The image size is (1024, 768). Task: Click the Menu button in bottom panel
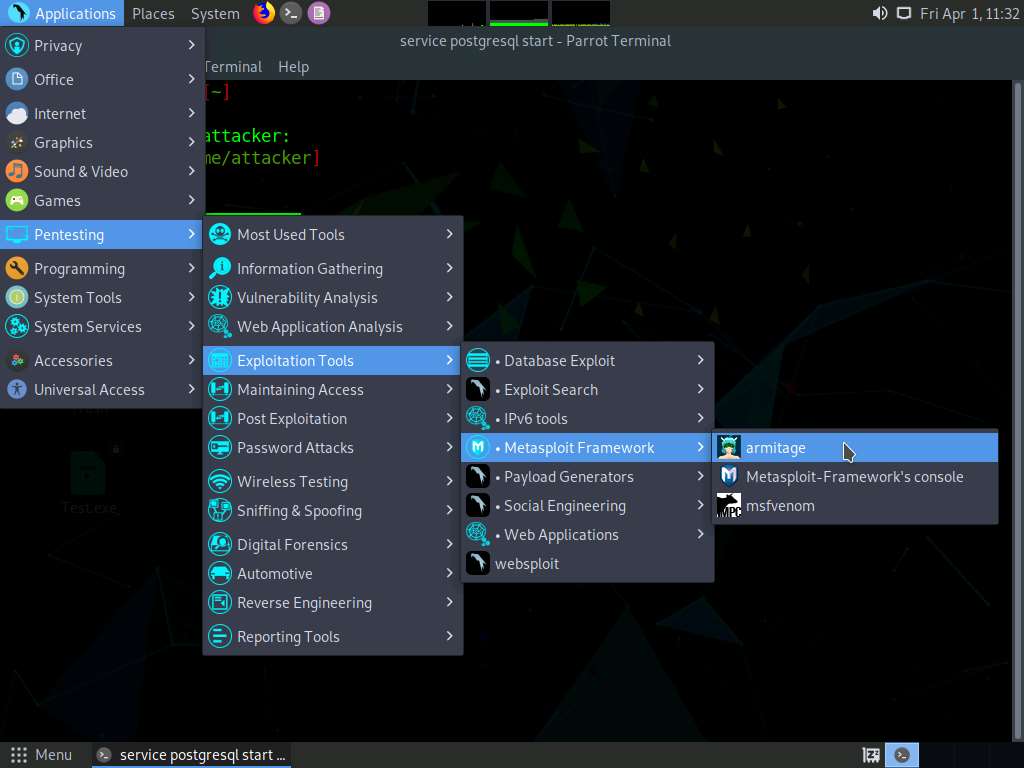pos(41,755)
